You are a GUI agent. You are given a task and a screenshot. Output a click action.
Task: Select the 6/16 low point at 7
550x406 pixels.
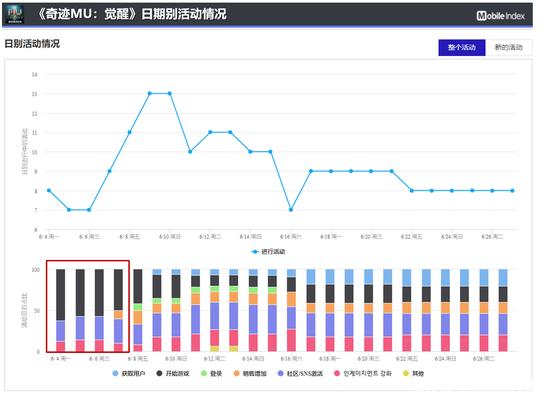click(x=291, y=210)
